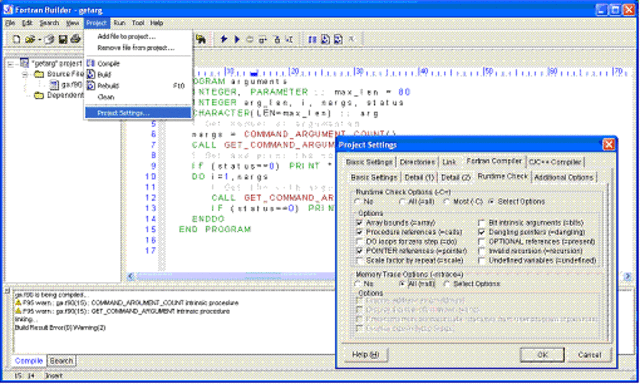Uncheck Procedure references (=calls) checkbox
640x384 pixels.
coord(359,232)
